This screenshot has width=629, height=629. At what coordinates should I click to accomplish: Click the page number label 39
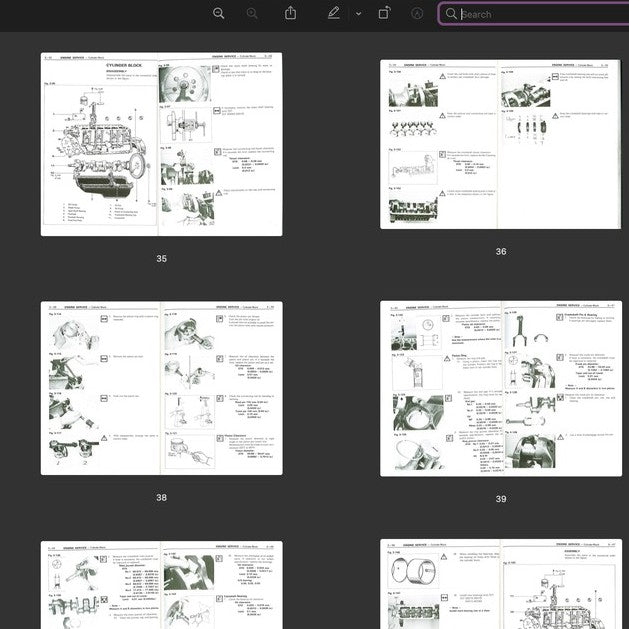point(501,499)
